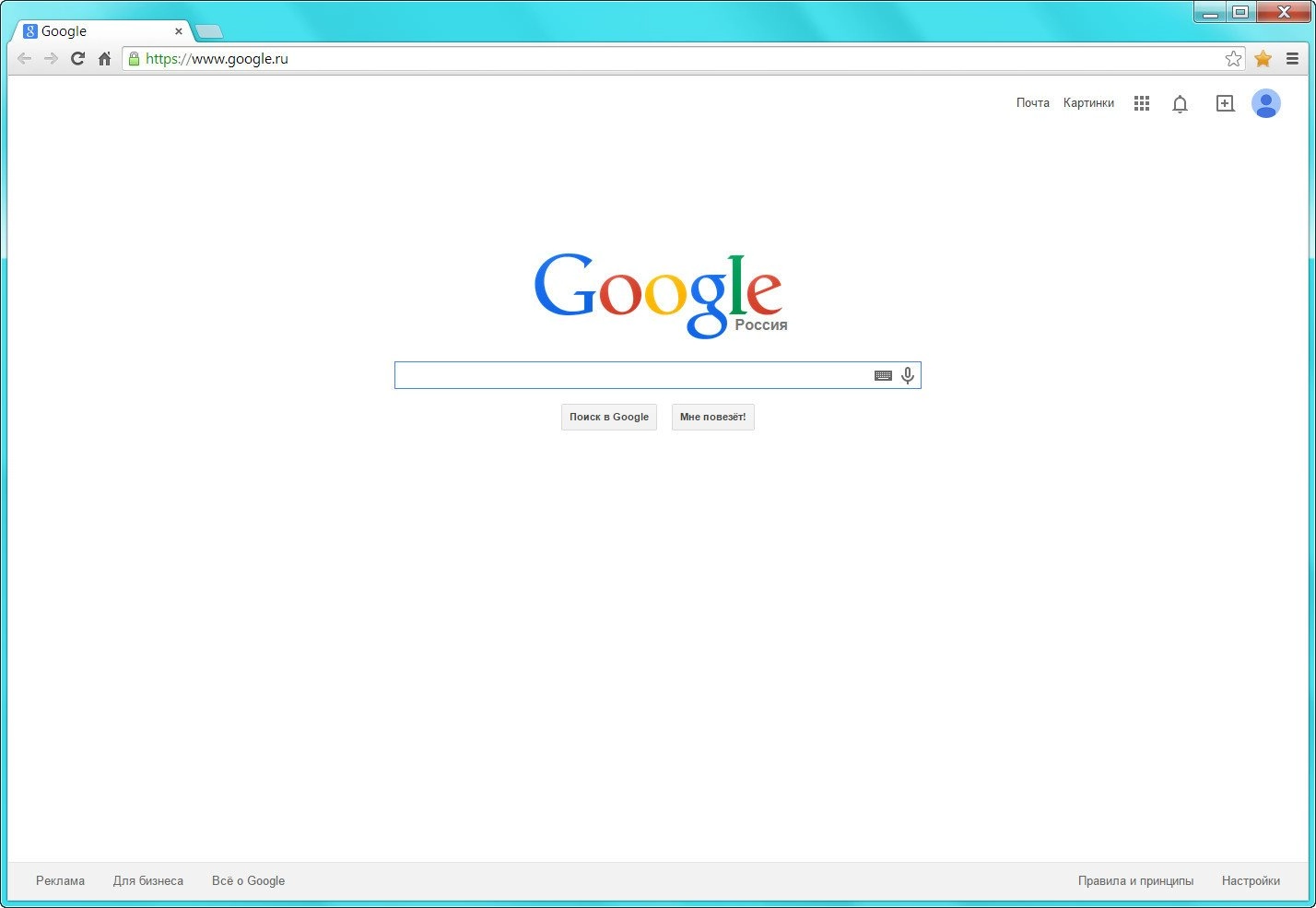Screen dimensions: 1316x908
Task: Click the browser back arrow
Action: tap(25, 58)
